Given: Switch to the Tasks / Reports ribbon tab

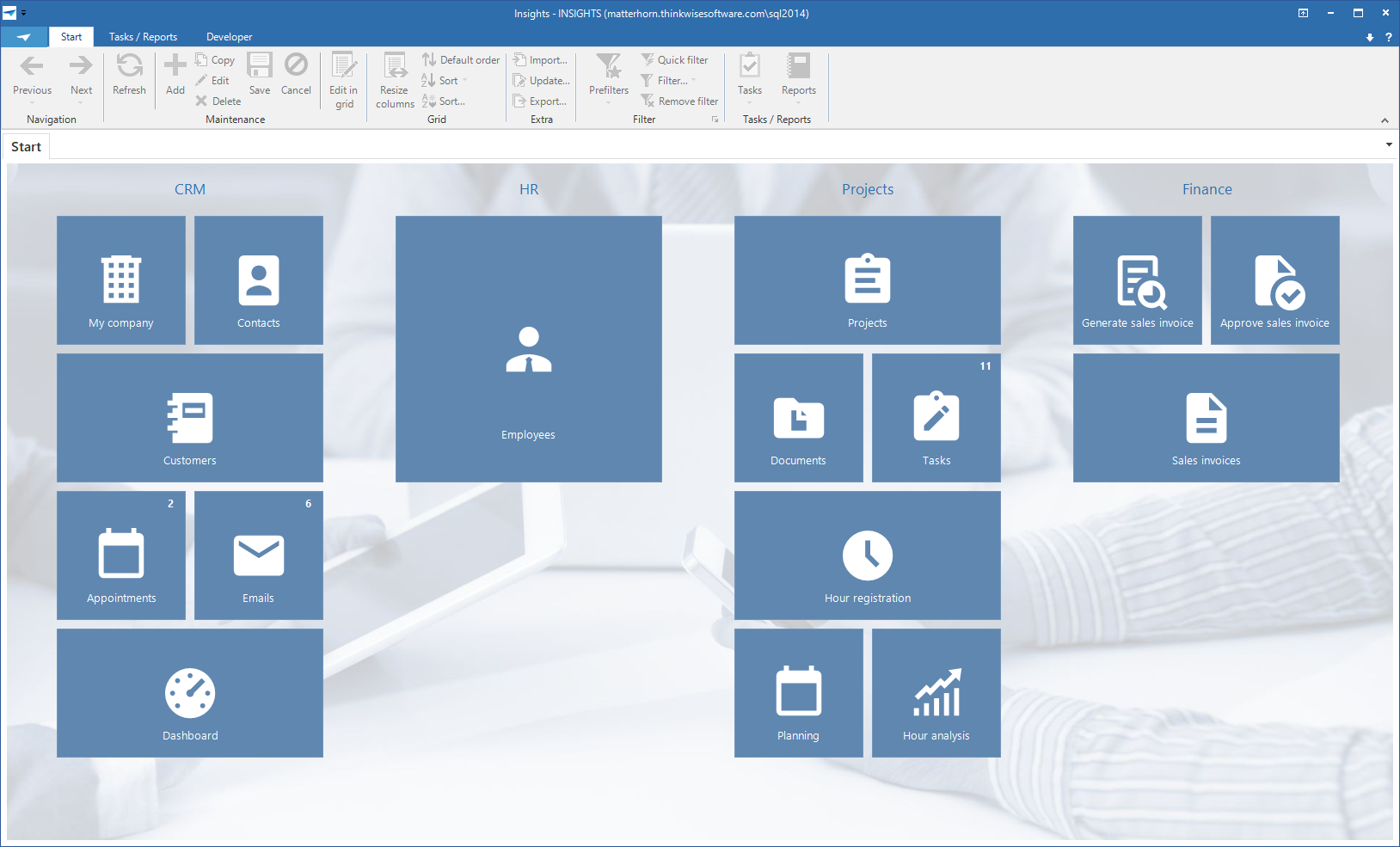Looking at the screenshot, I should [x=143, y=37].
